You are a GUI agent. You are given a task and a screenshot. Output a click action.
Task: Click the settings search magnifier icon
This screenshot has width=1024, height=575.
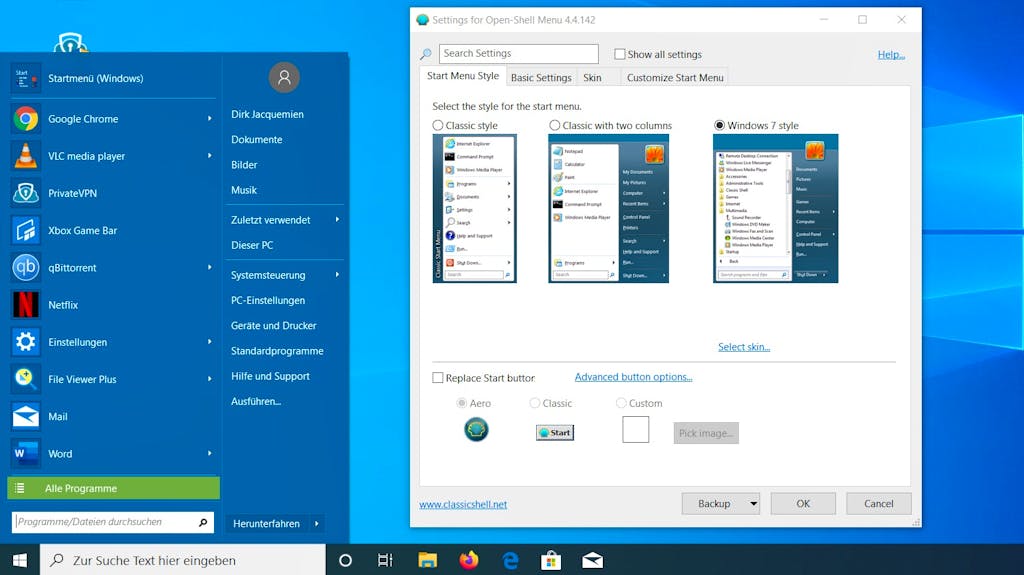(426, 54)
